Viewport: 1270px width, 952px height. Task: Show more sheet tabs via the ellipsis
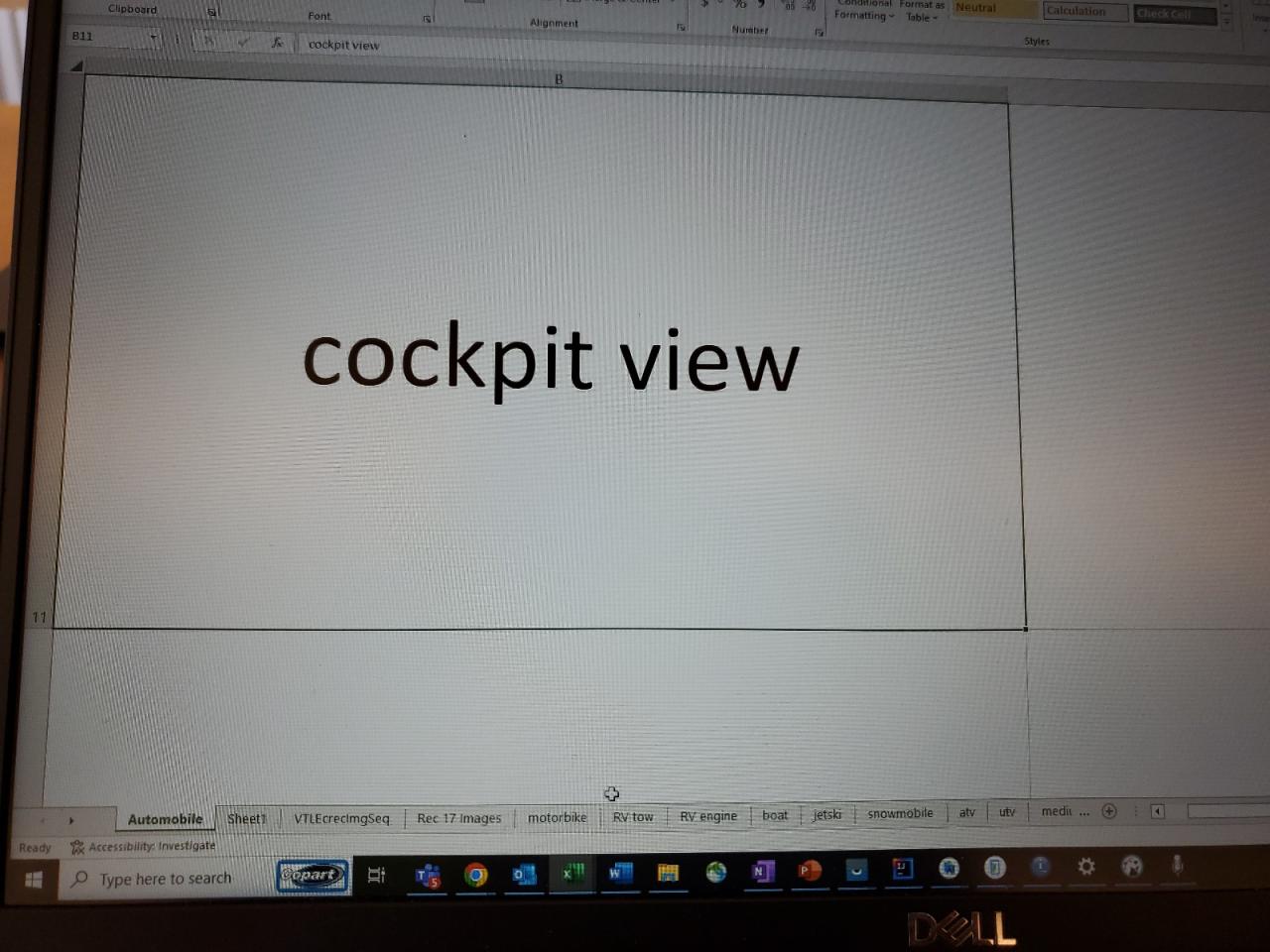point(1084,811)
